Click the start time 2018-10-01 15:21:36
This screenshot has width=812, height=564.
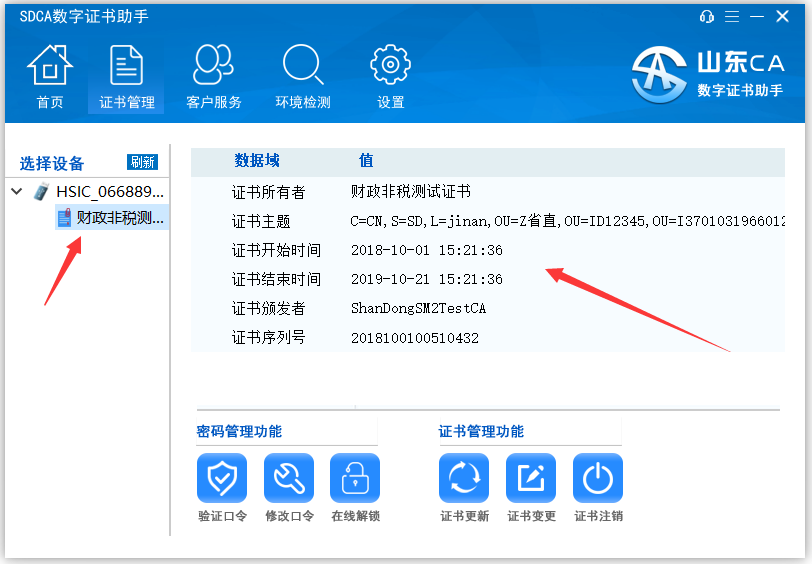coord(427,250)
